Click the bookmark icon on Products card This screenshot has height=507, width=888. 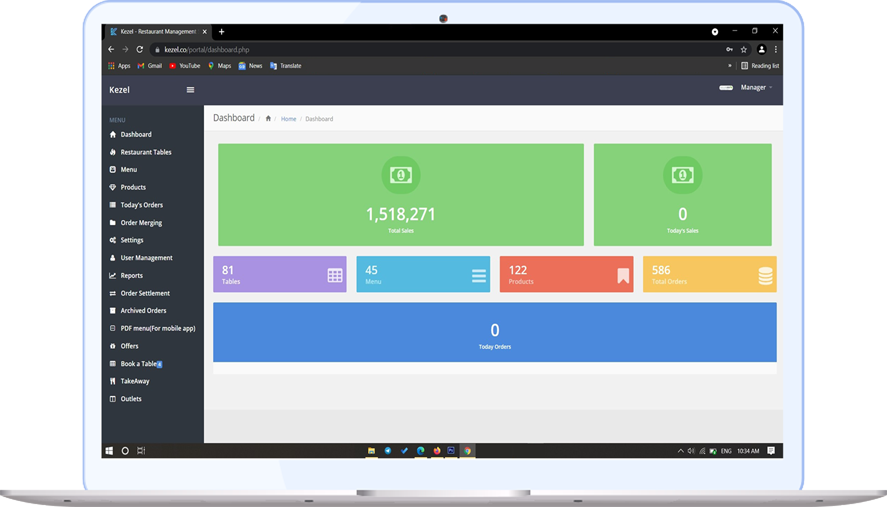click(x=623, y=276)
